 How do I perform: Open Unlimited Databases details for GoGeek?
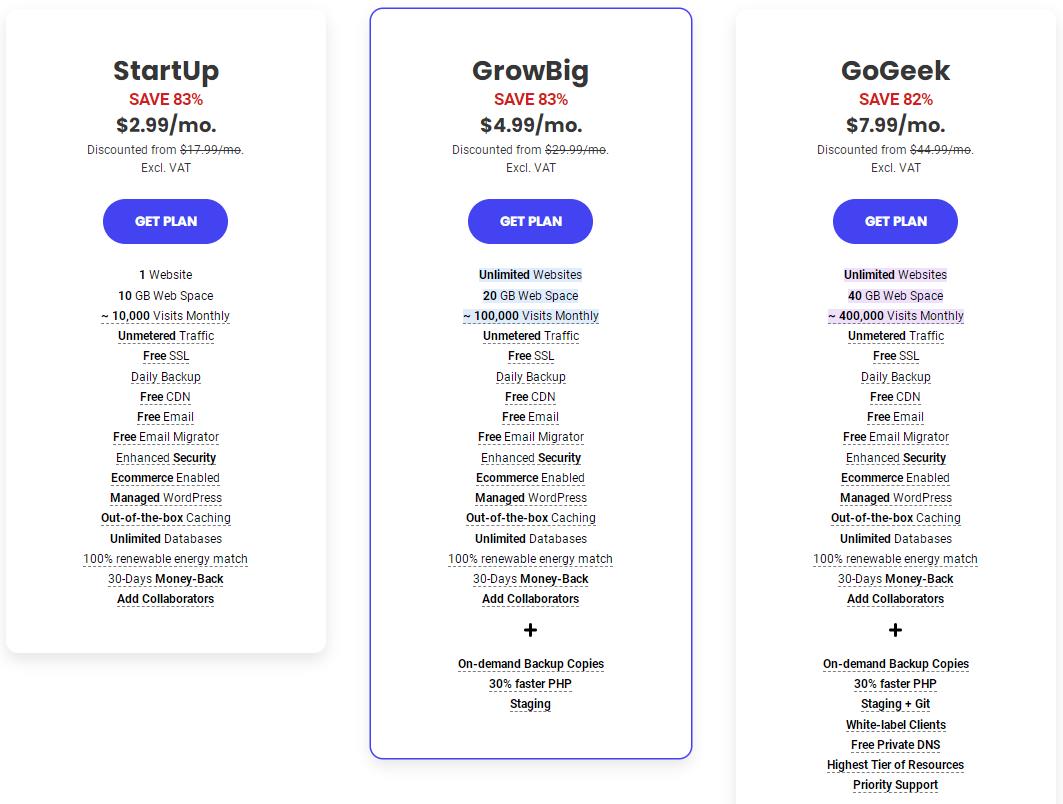pyautogui.click(x=895, y=538)
